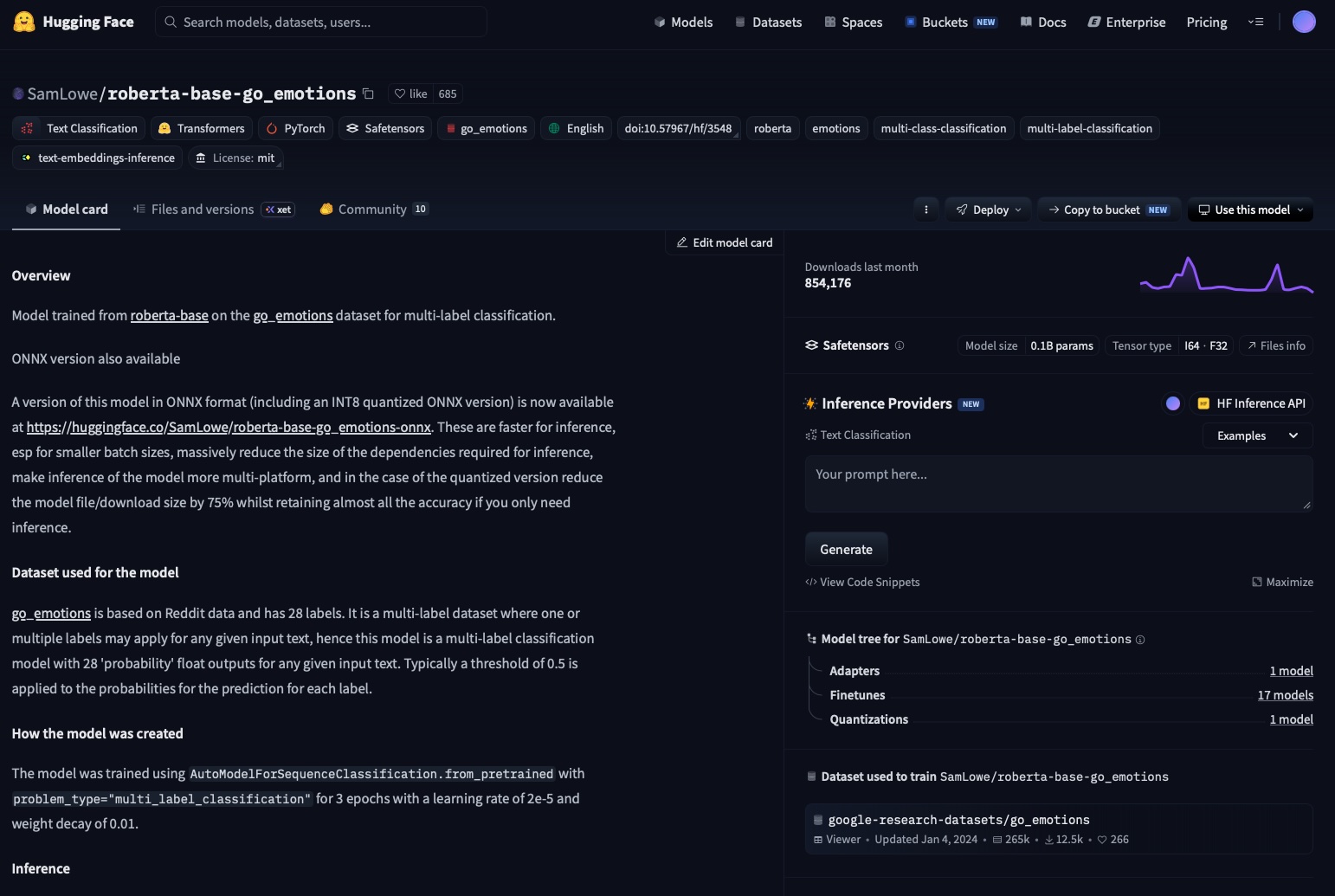Select the HF Inference API provider
The width and height of the screenshot is (1335, 896).
tap(1251, 403)
